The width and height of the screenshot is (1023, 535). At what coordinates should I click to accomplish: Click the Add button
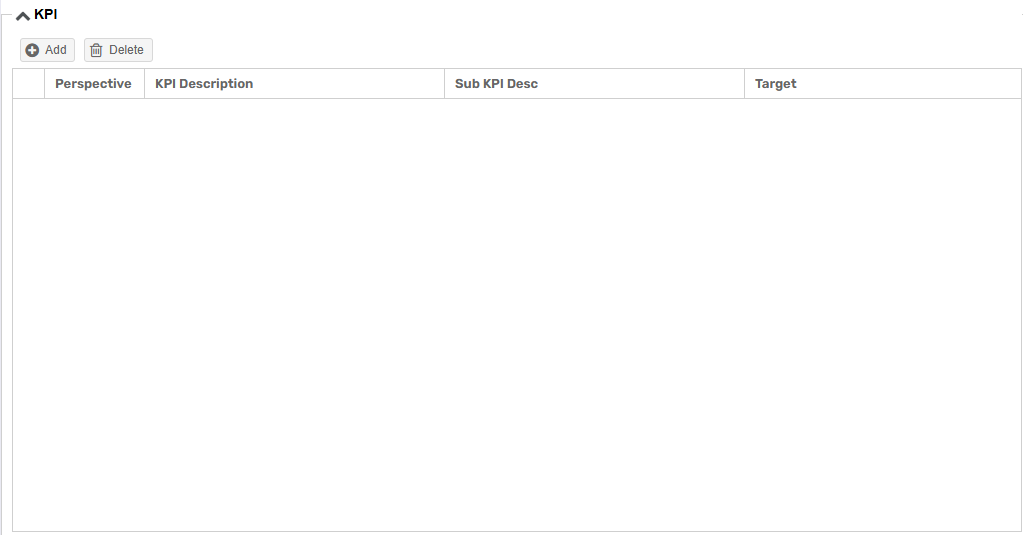[47, 50]
